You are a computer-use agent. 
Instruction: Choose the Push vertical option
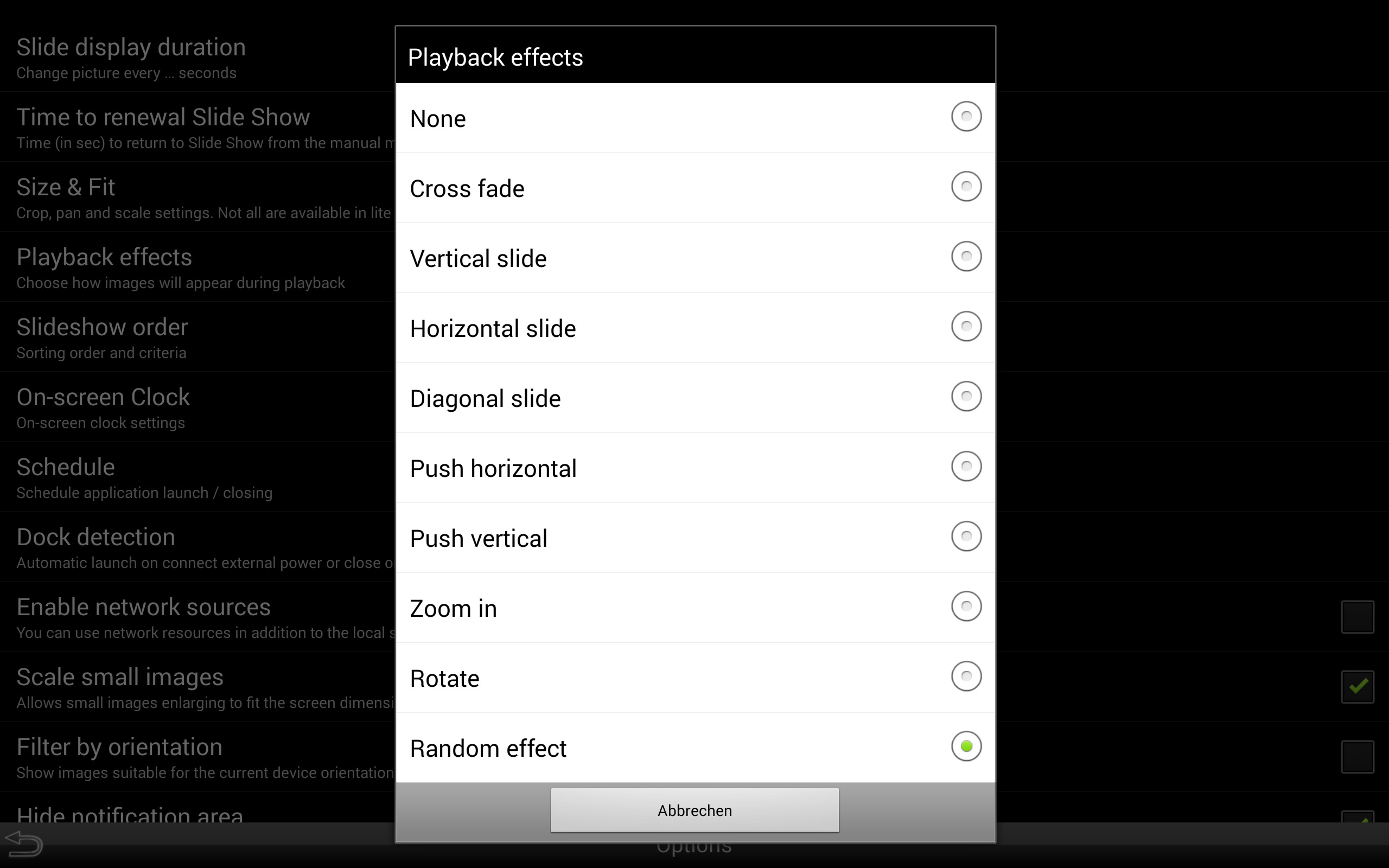[966, 537]
